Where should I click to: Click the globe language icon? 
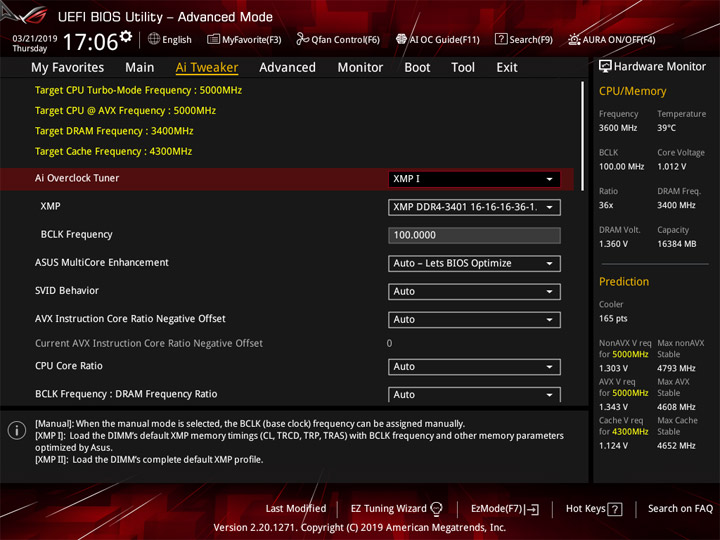click(x=154, y=39)
